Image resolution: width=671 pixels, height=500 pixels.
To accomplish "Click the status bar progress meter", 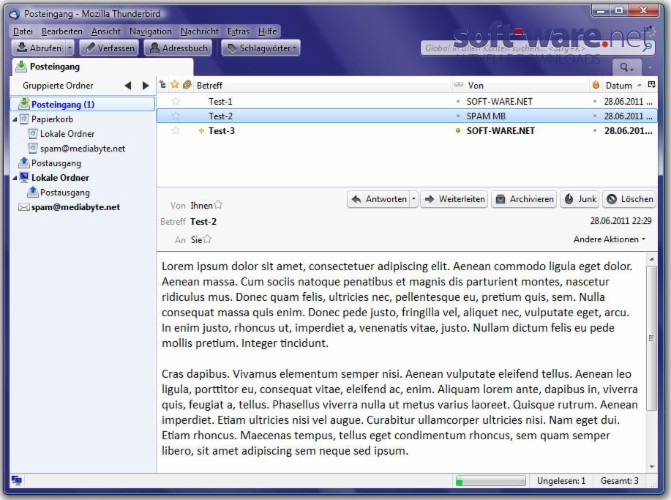I will coord(490,481).
